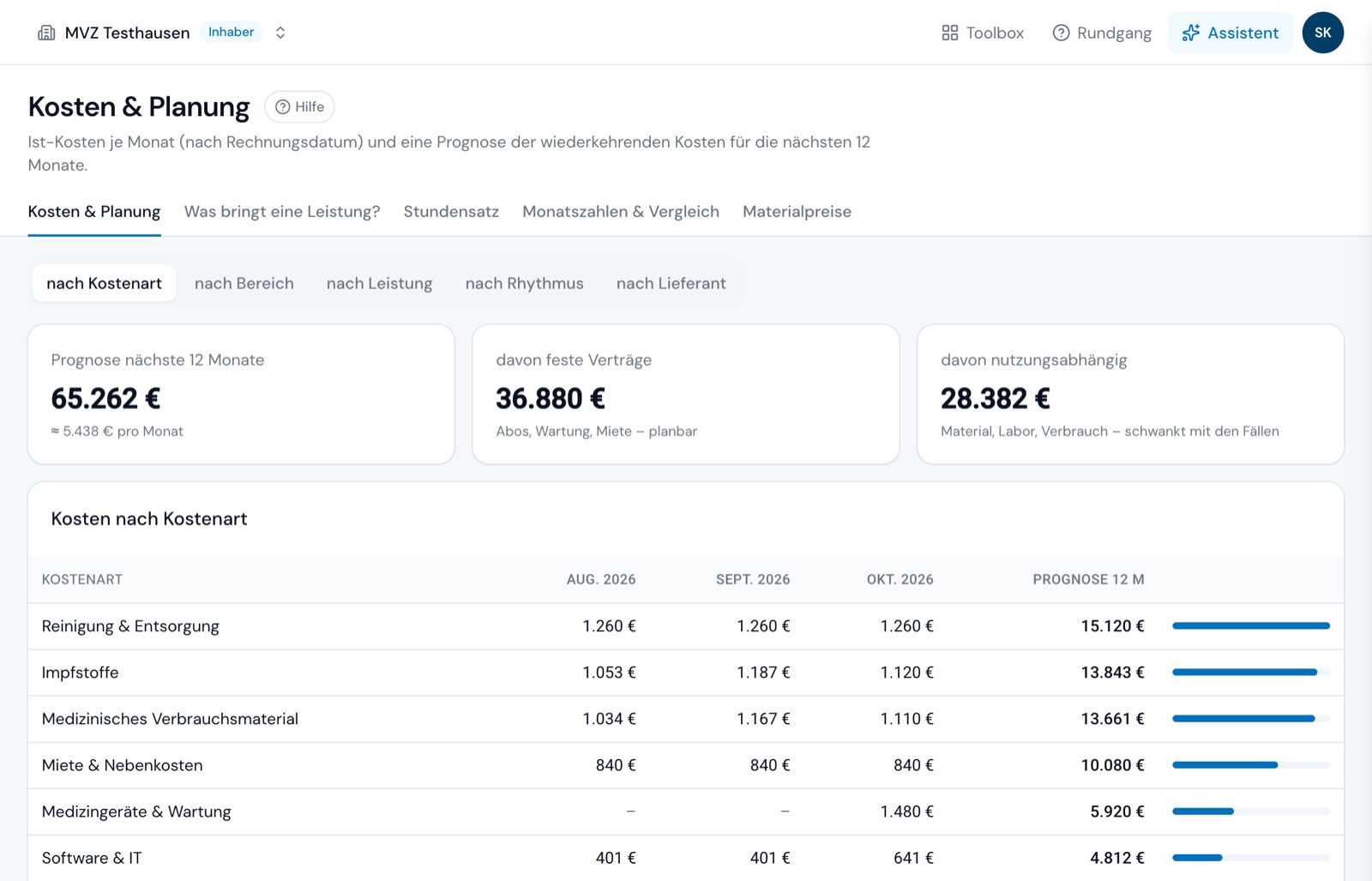Click the Impfstoffe row label

(81, 673)
